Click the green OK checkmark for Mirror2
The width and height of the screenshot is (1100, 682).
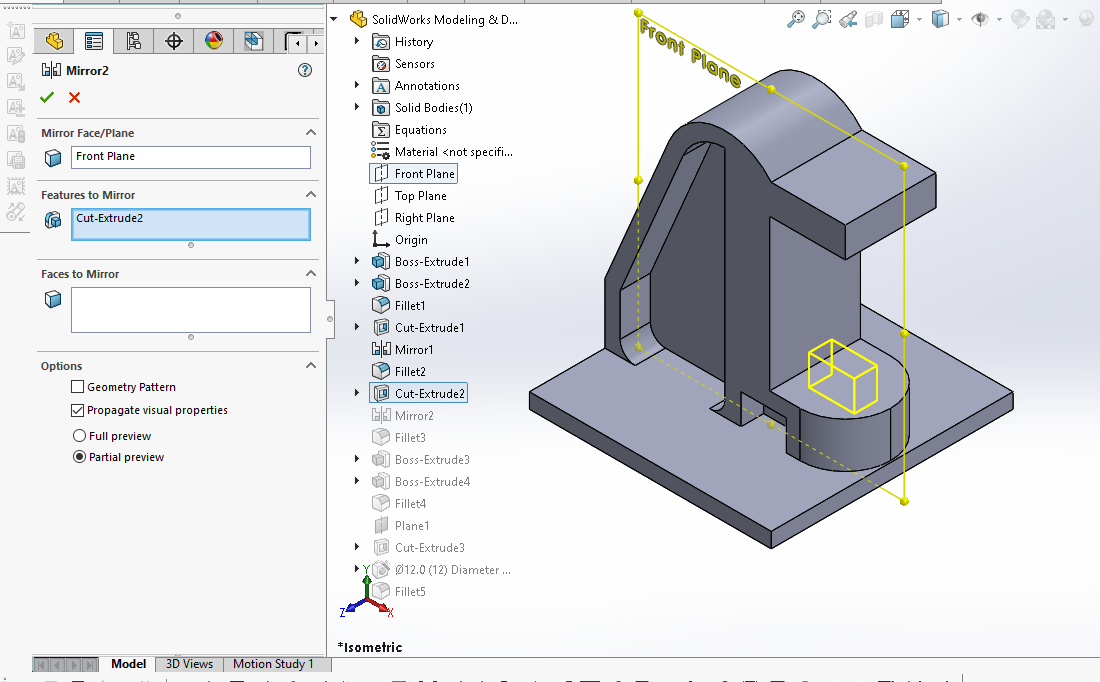pos(46,97)
